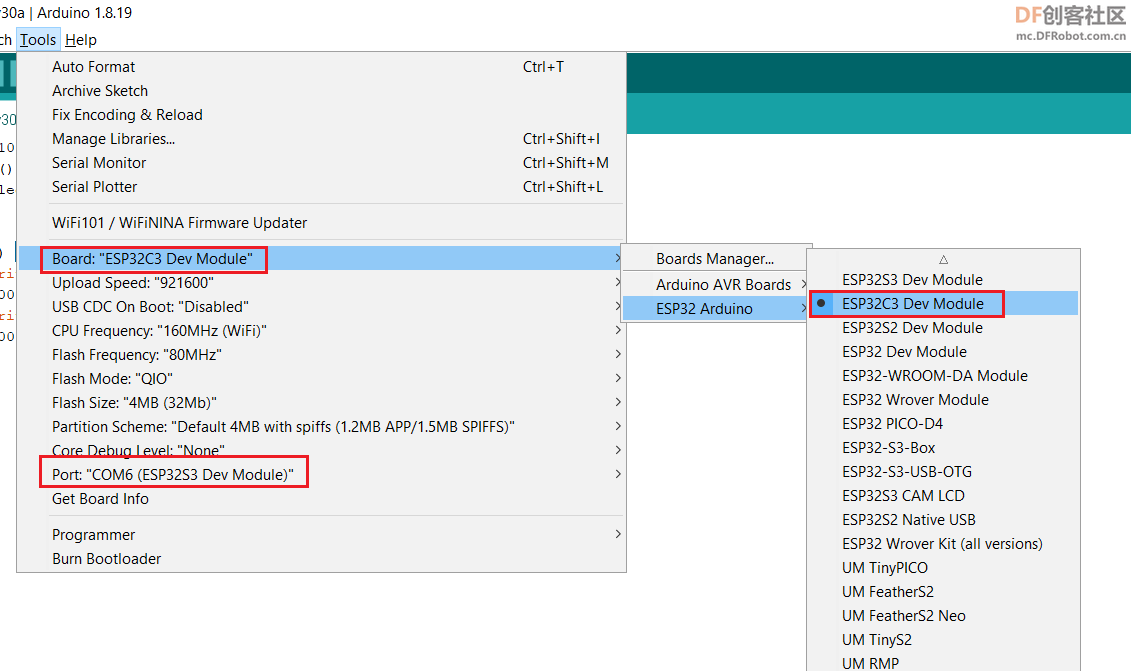Choose UM TinyPICO board
Screen dimensions: 1131x671
[943, 568]
